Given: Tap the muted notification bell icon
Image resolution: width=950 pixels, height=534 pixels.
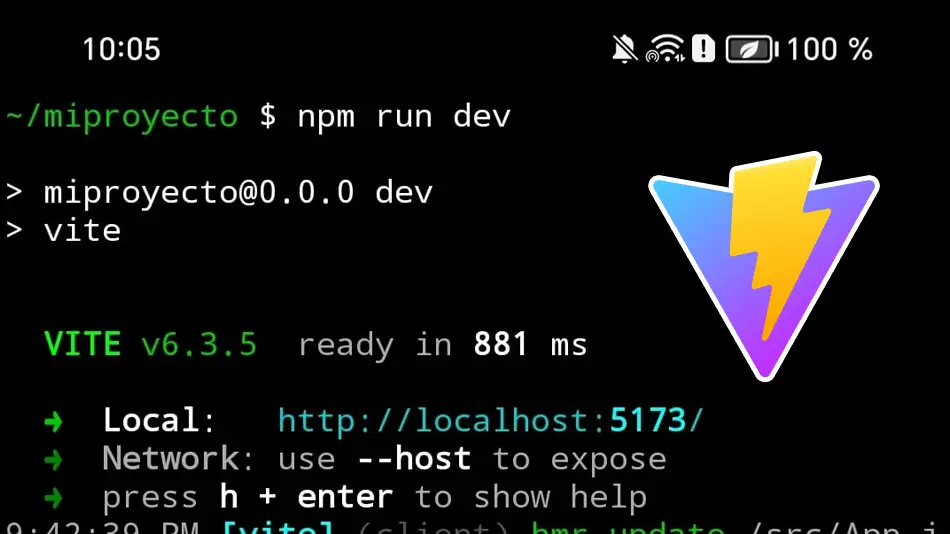Looking at the screenshot, I should point(625,48).
